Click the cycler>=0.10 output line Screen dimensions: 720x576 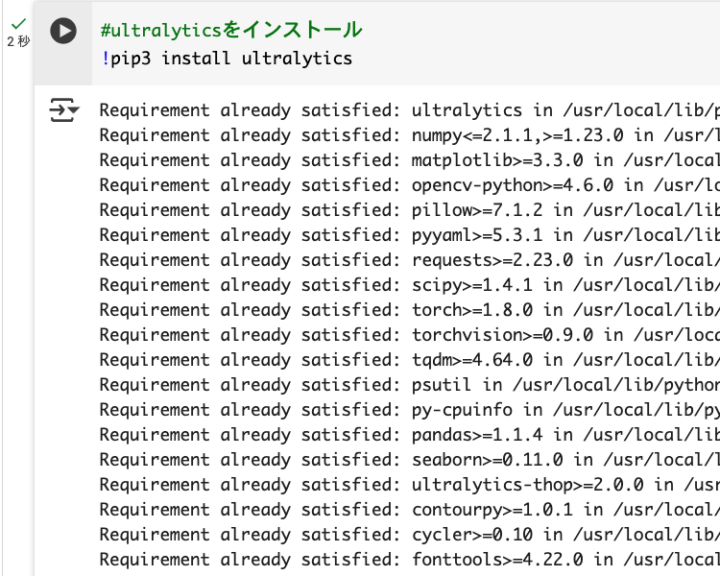410,535
